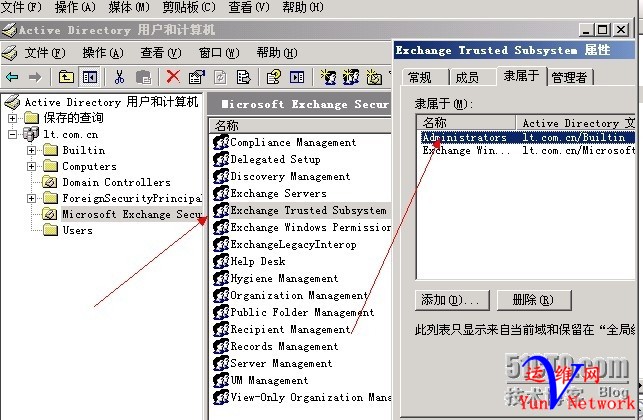Click the Domain Controllers OU folder icon
The height and width of the screenshot is (420, 643).
pos(50,182)
